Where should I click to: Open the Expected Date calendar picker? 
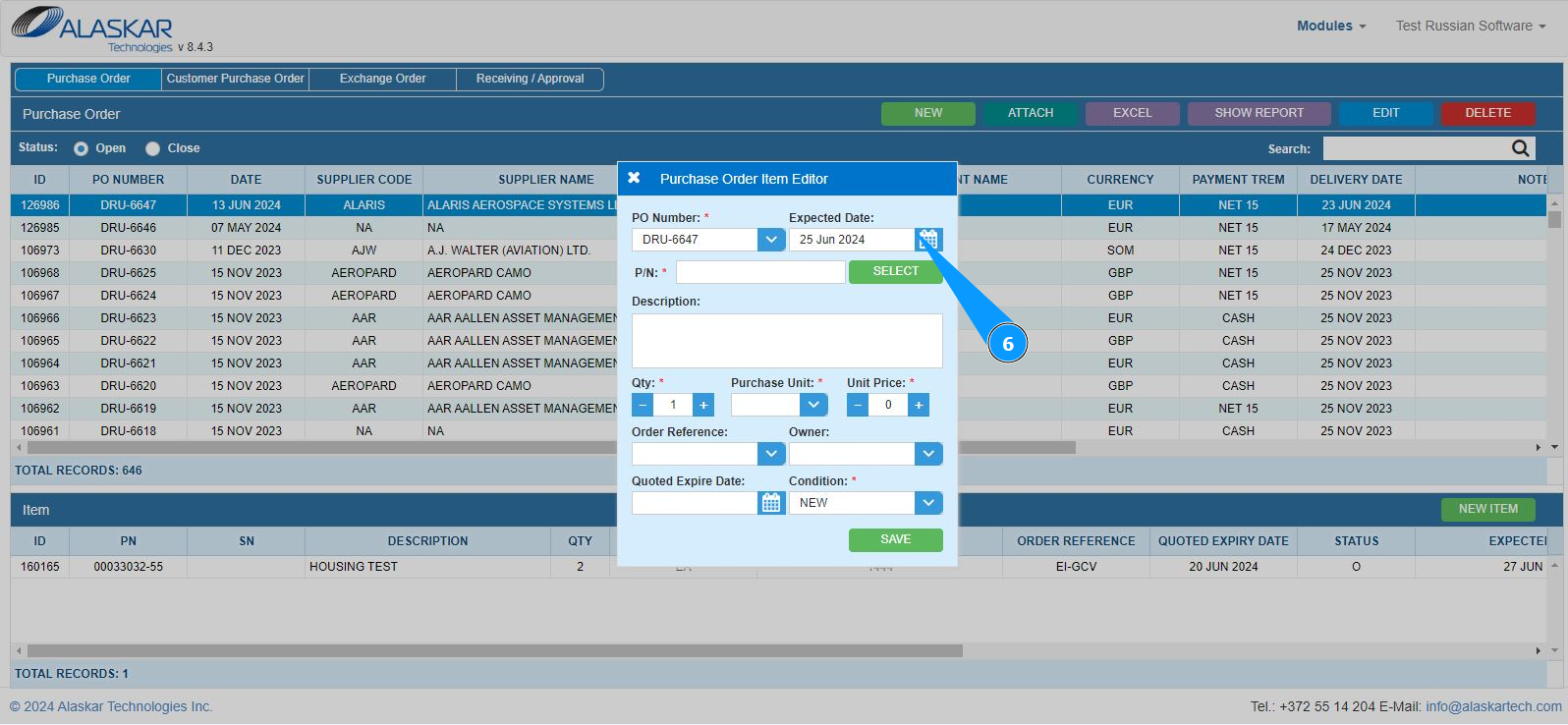928,239
